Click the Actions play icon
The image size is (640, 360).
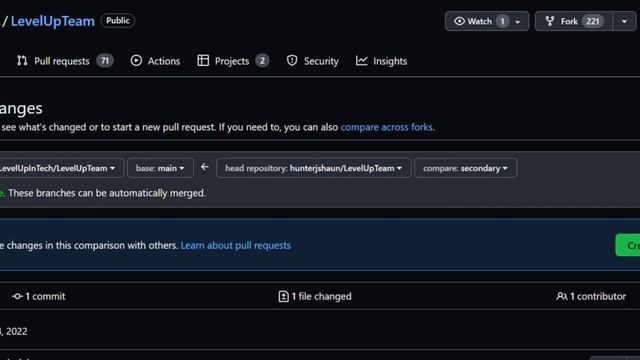[x=136, y=60]
